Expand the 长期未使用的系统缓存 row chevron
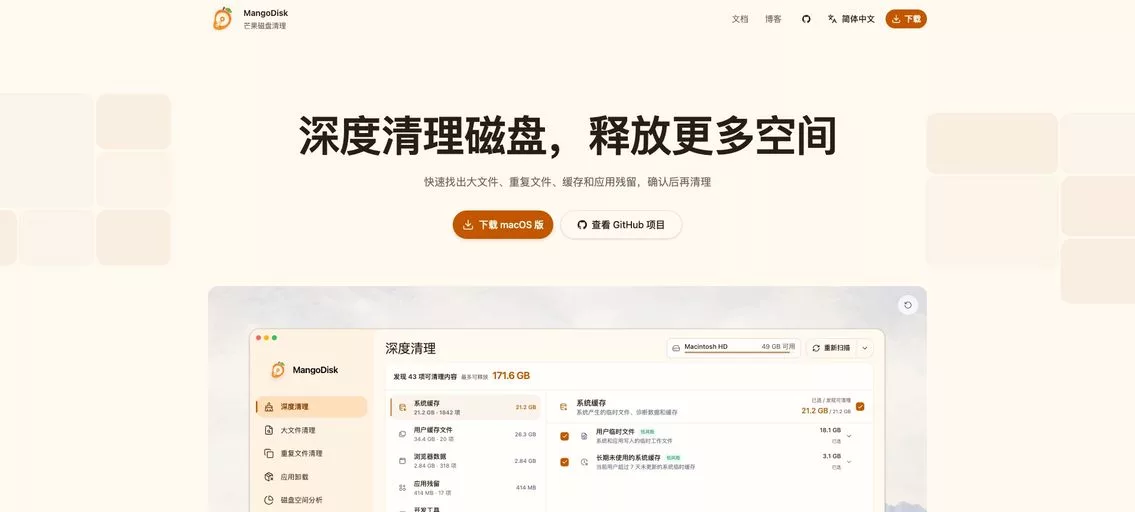 pyautogui.click(x=849, y=462)
